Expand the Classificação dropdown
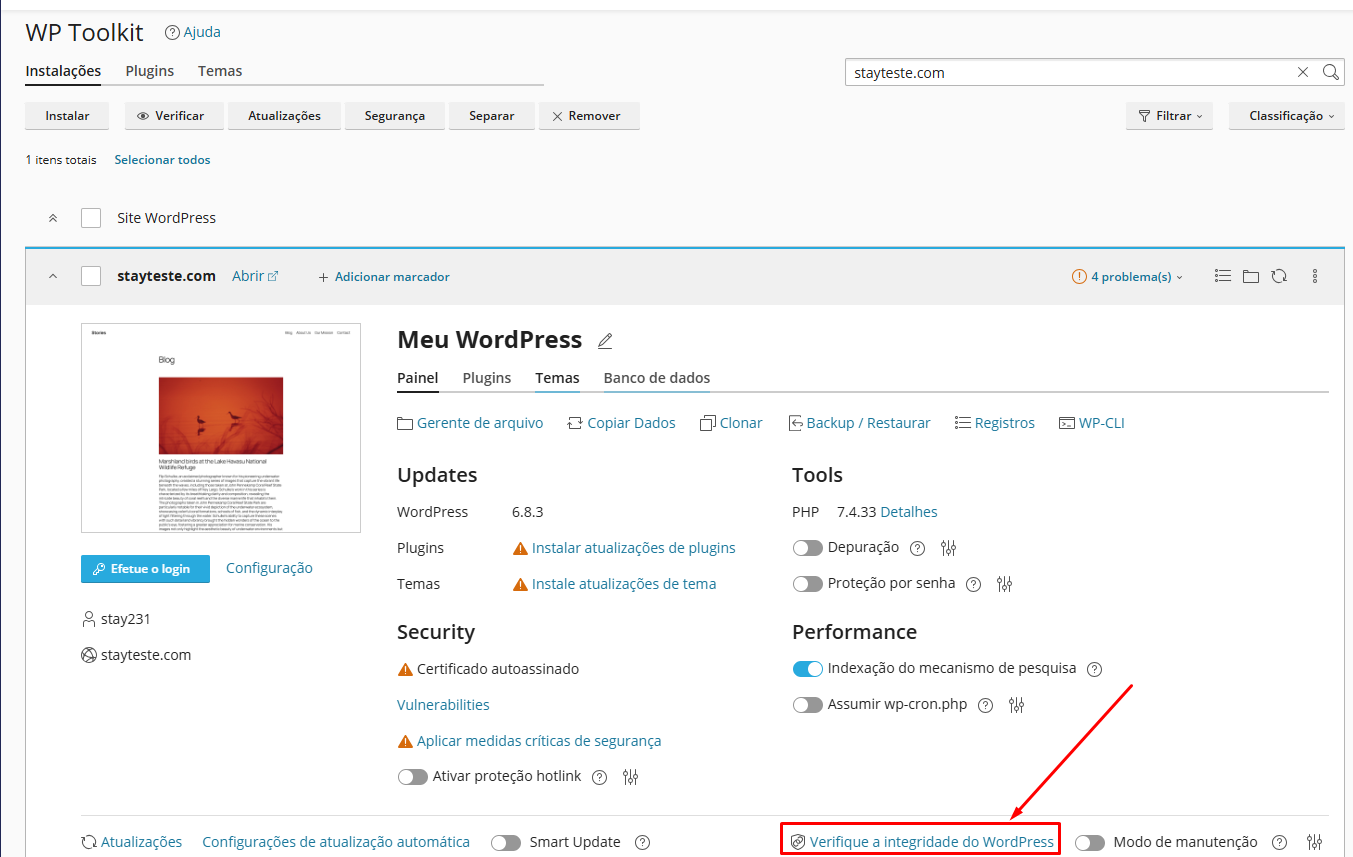Image resolution: width=1353 pixels, height=857 pixels. 1290,116
